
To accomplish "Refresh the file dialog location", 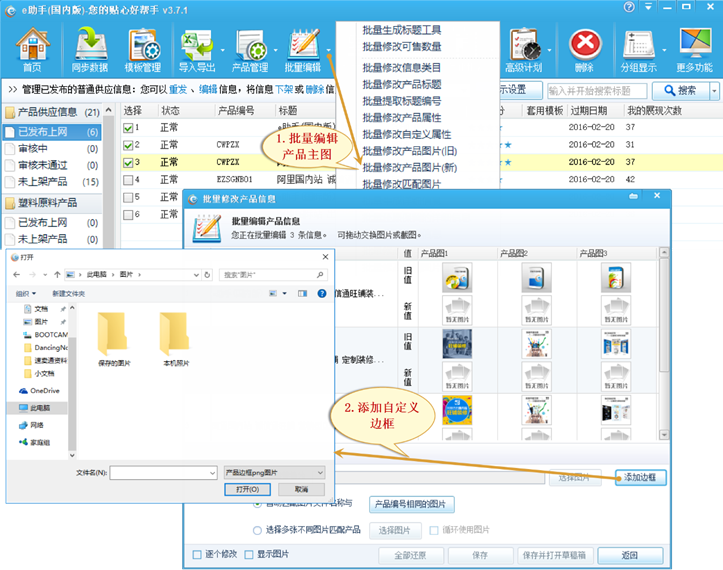I will click(x=207, y=274).
